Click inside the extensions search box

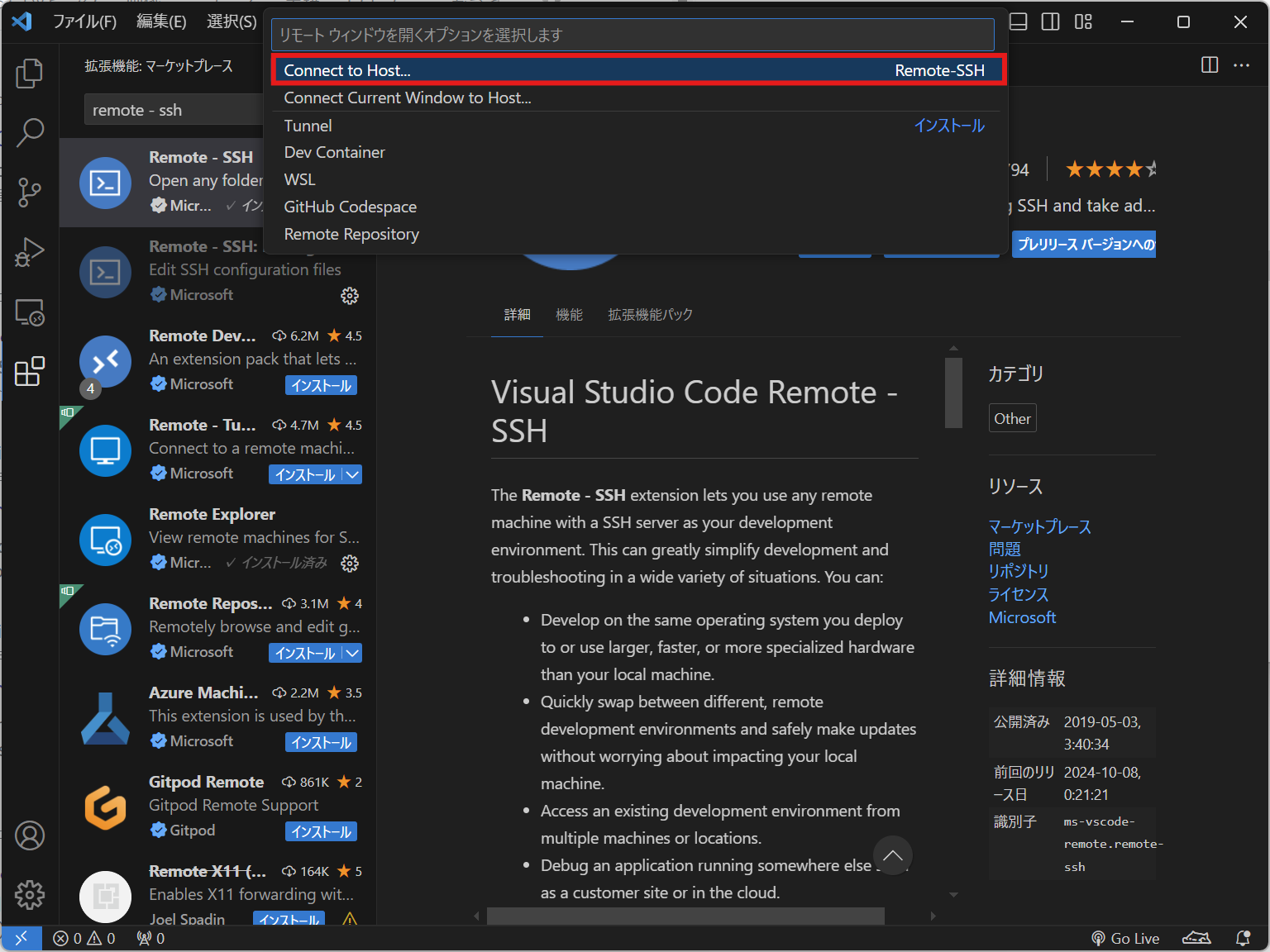[x=174, y=109]
